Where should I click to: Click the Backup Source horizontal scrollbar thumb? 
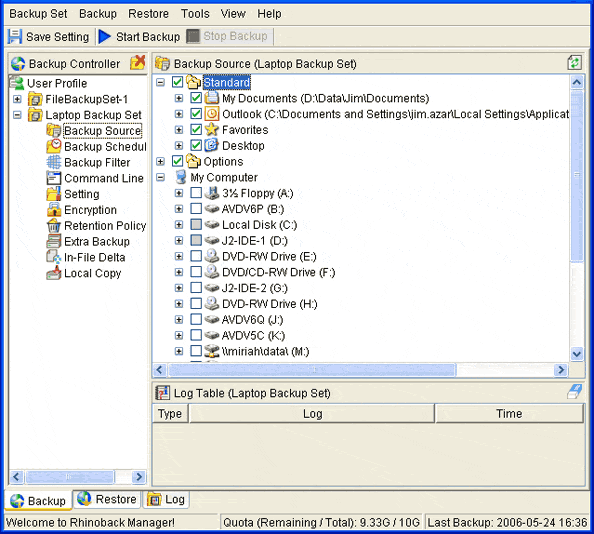[312, 370]
